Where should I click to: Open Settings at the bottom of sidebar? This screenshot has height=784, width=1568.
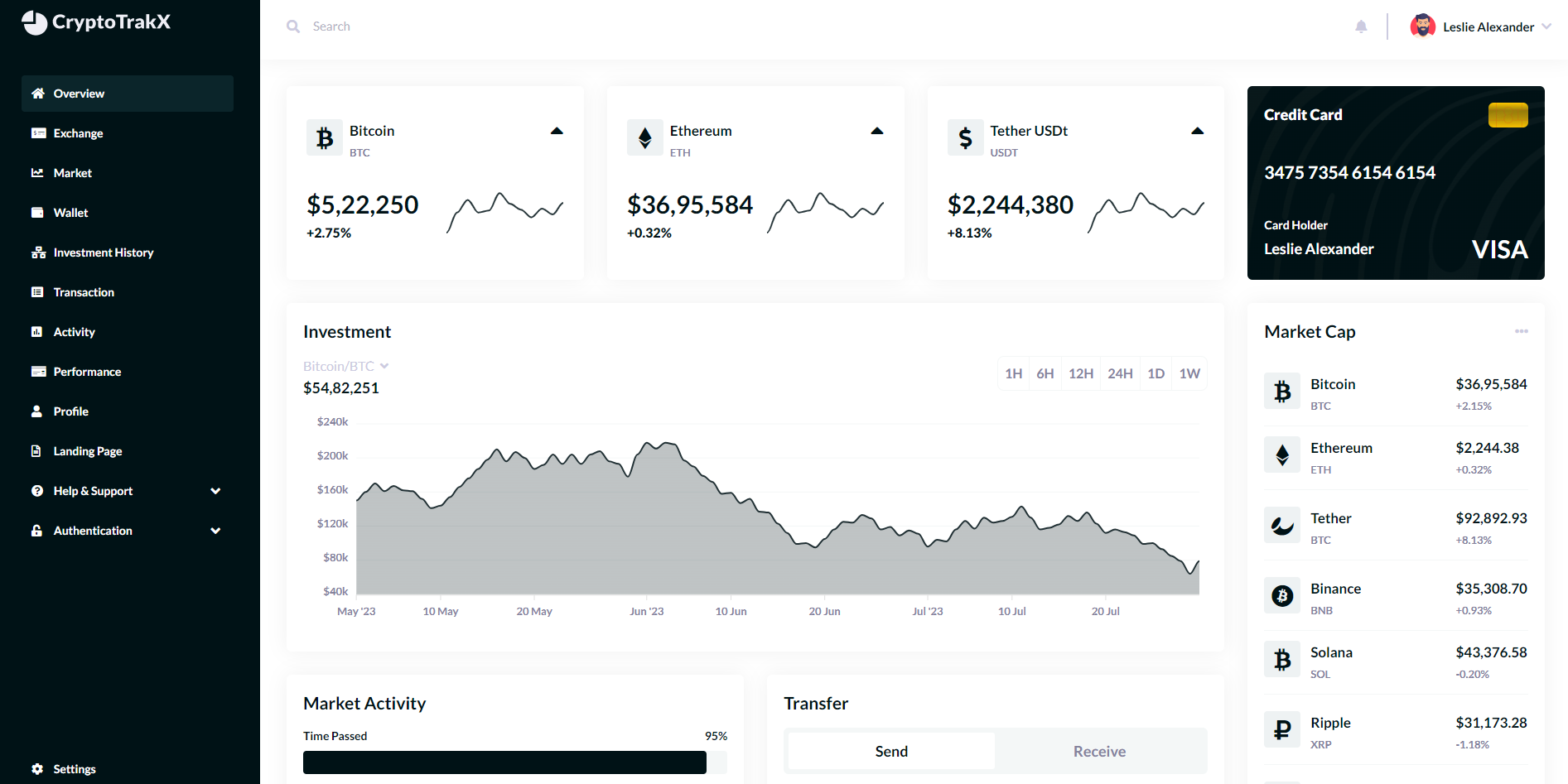coord(75,768)
